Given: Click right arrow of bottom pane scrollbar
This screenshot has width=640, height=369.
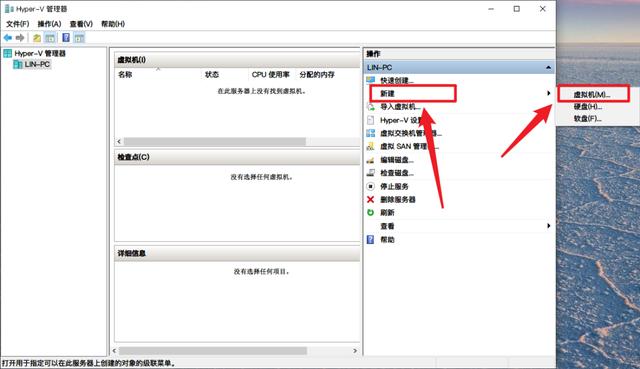Looking at the screenshot, I should click(355, 351).
